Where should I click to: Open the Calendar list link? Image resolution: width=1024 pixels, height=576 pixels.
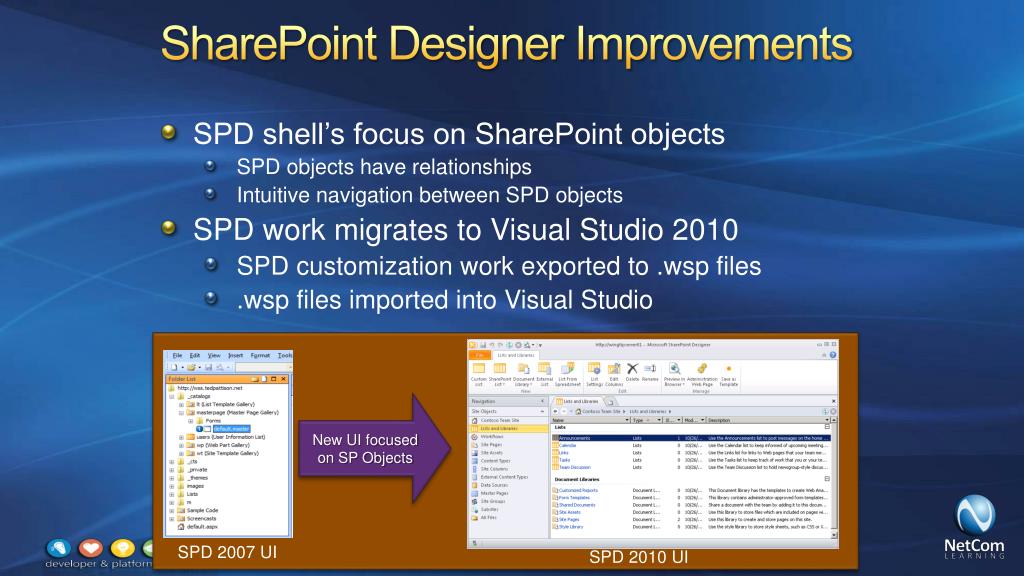tap(568, 445)
